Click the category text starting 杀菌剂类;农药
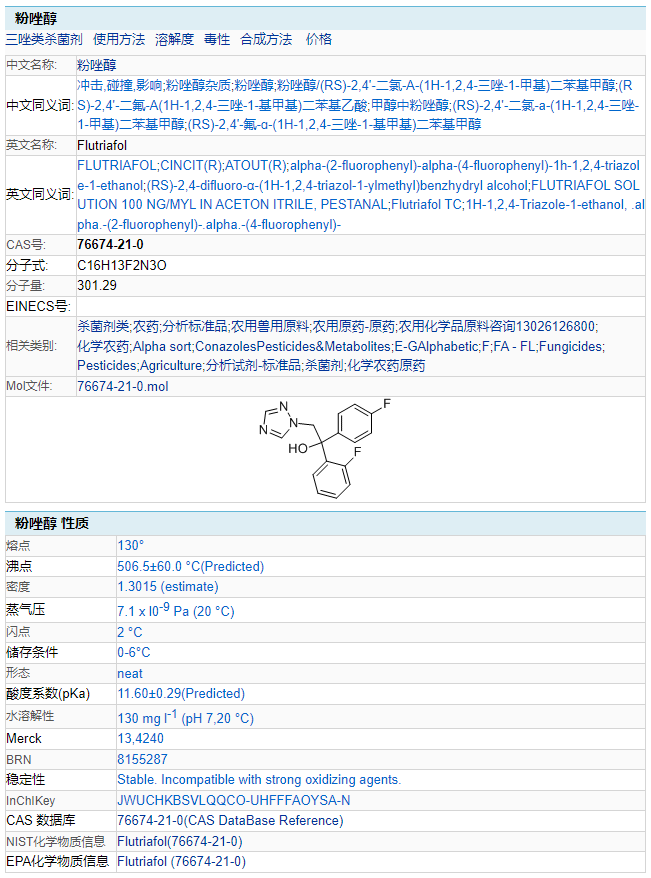 [341, 346]
